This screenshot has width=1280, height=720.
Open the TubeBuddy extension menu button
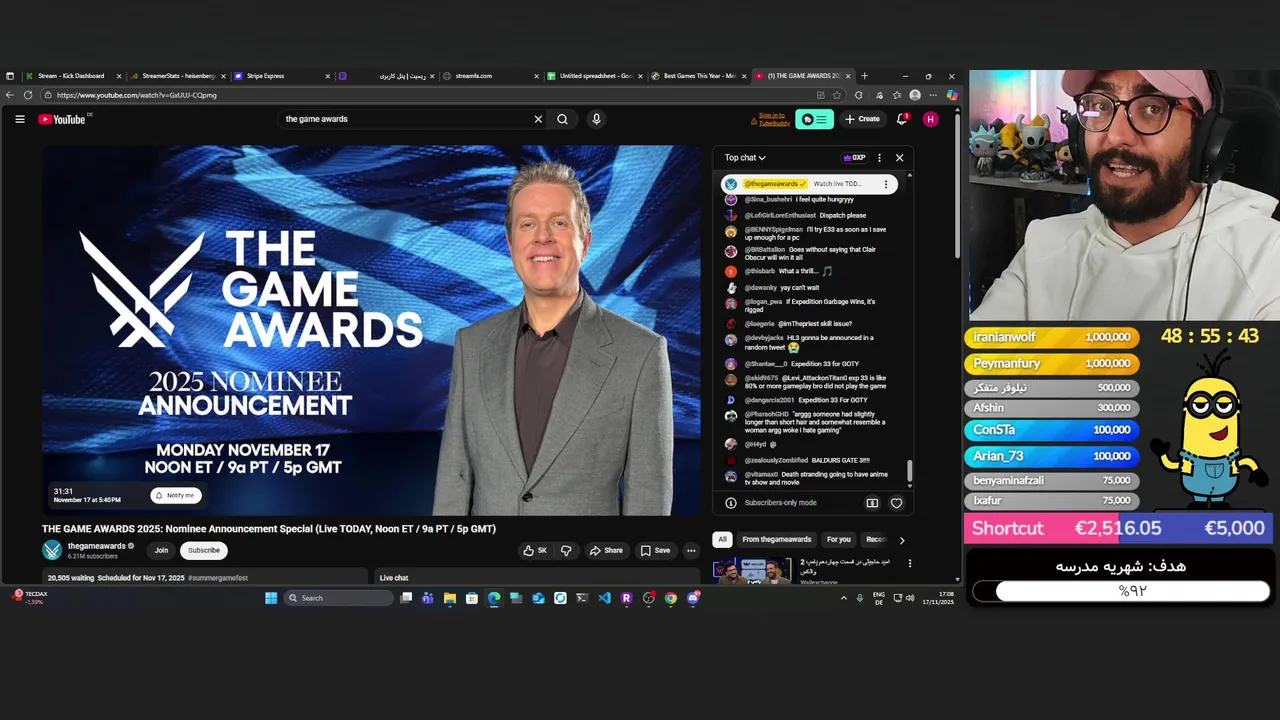[814, 119]
